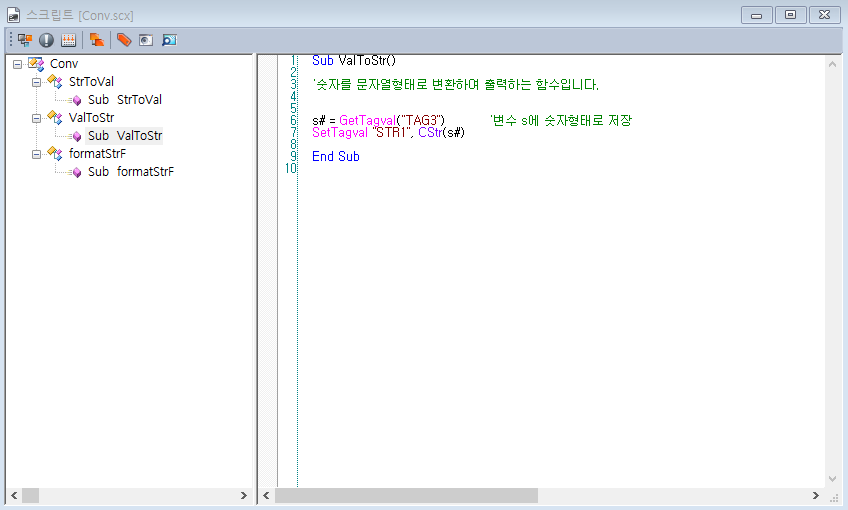
Task: Select the ValToStr module label
Action: 91,117
